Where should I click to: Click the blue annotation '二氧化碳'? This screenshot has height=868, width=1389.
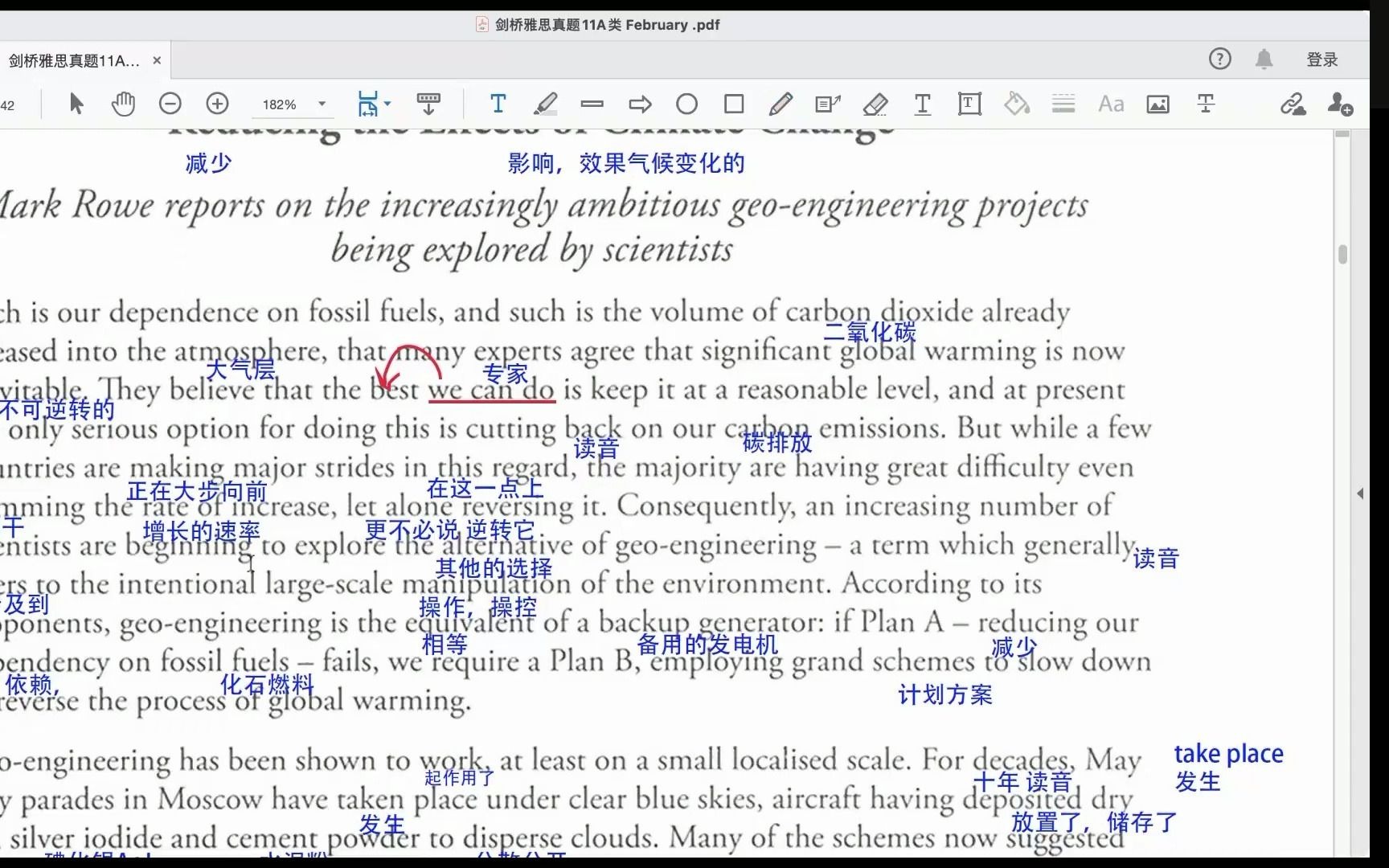point(870,332)
